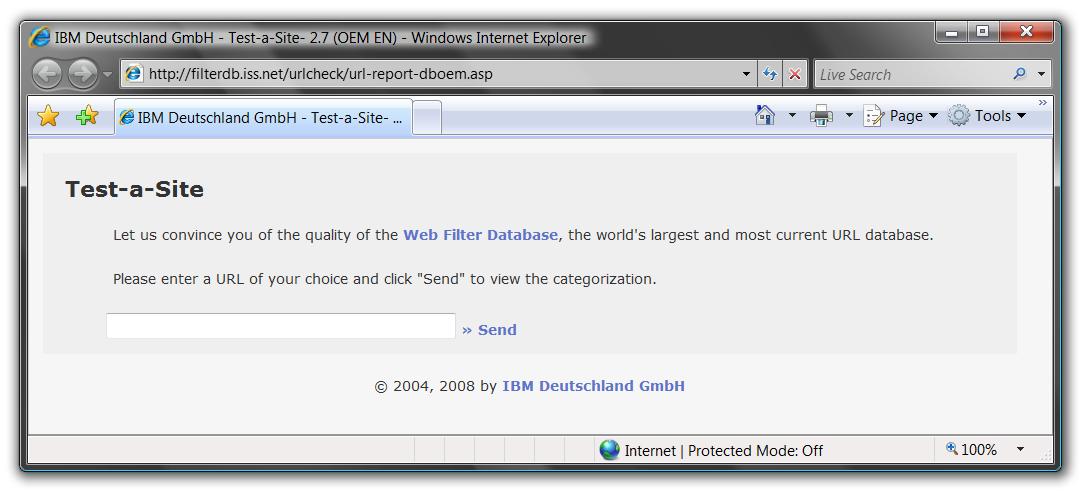The image size is (1081, 493).
Task: Click the Send link
Action: [x=490, y=330]
